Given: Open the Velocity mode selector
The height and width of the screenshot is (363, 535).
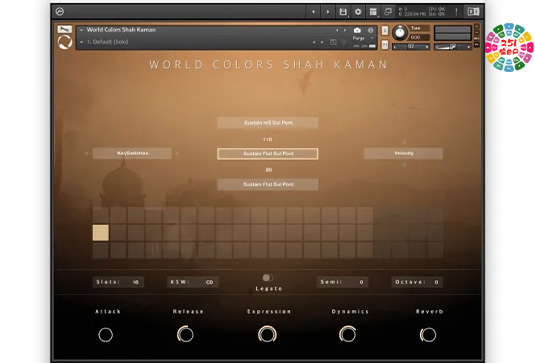Looking at the screenshot, I should coord(403,153).
